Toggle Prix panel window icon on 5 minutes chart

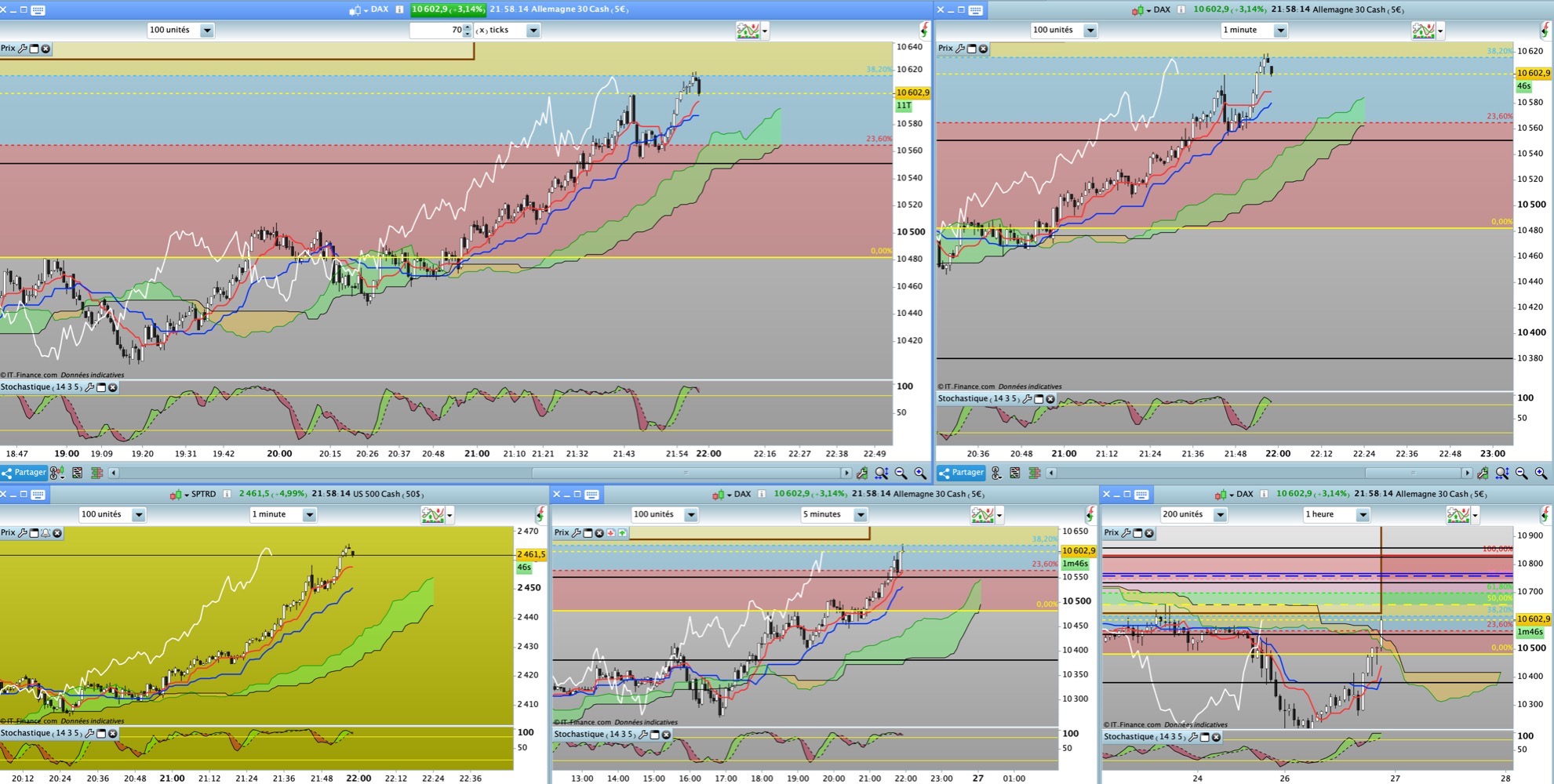point(588,533)
